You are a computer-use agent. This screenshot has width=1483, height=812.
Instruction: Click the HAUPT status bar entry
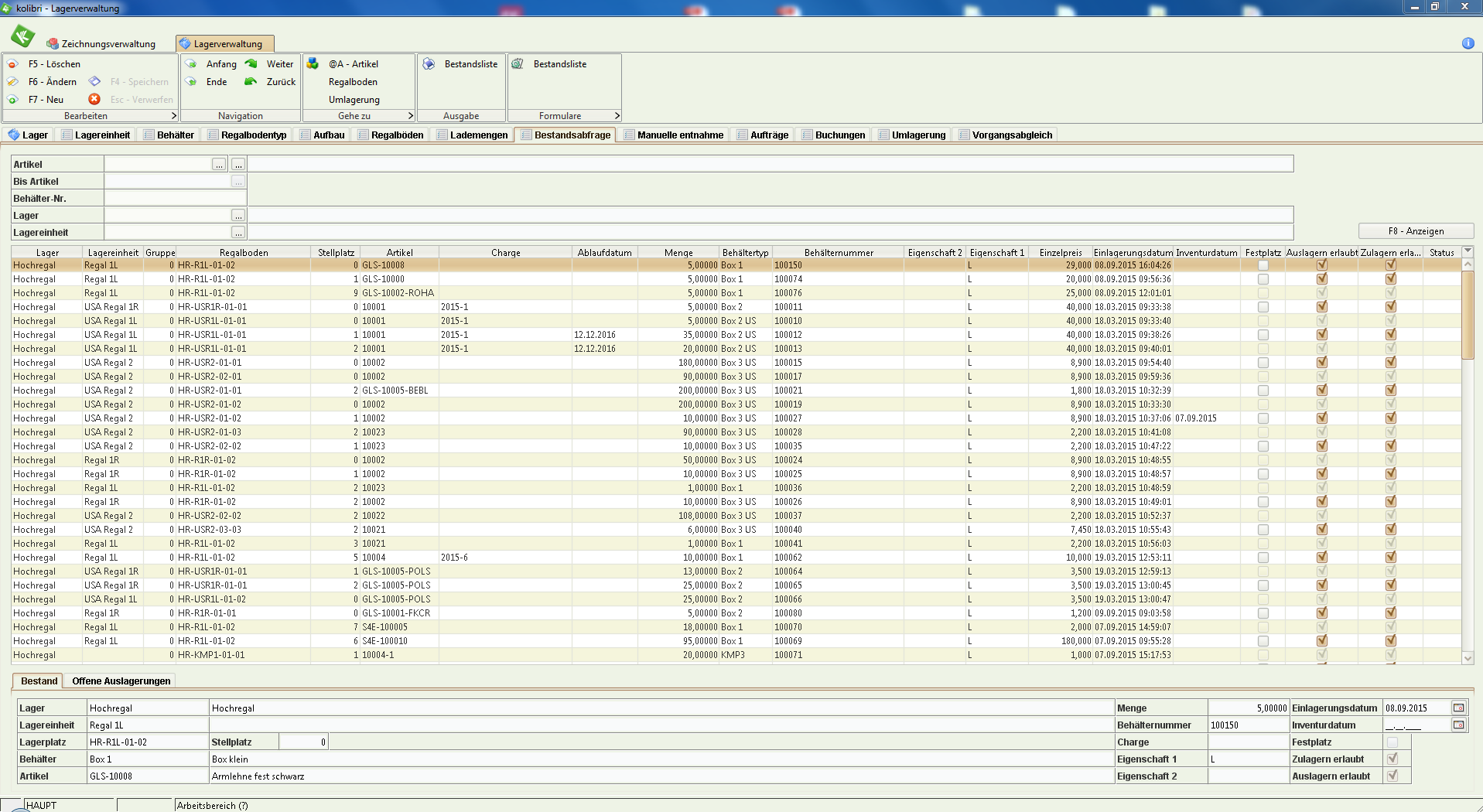coord(42,805)
